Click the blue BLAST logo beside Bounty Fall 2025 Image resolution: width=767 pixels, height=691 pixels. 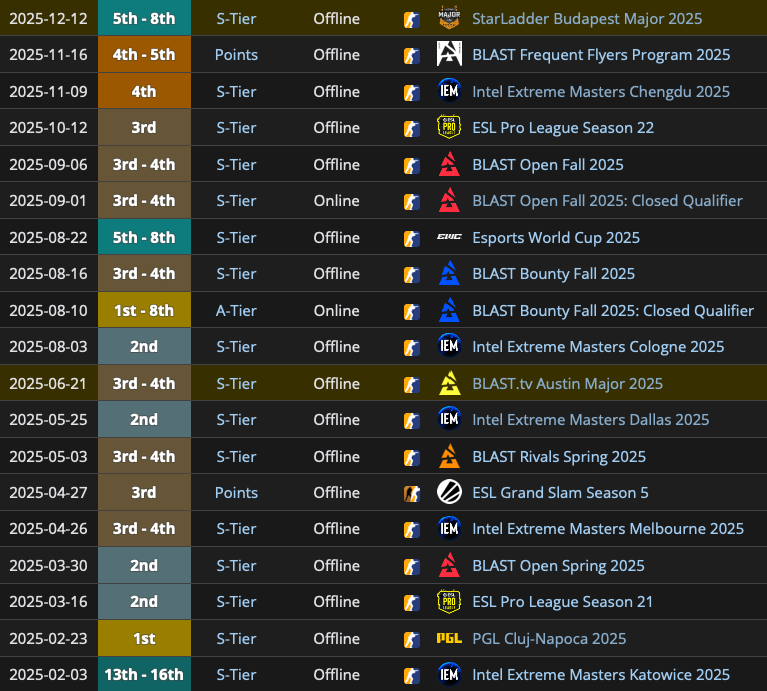(449, 273)
